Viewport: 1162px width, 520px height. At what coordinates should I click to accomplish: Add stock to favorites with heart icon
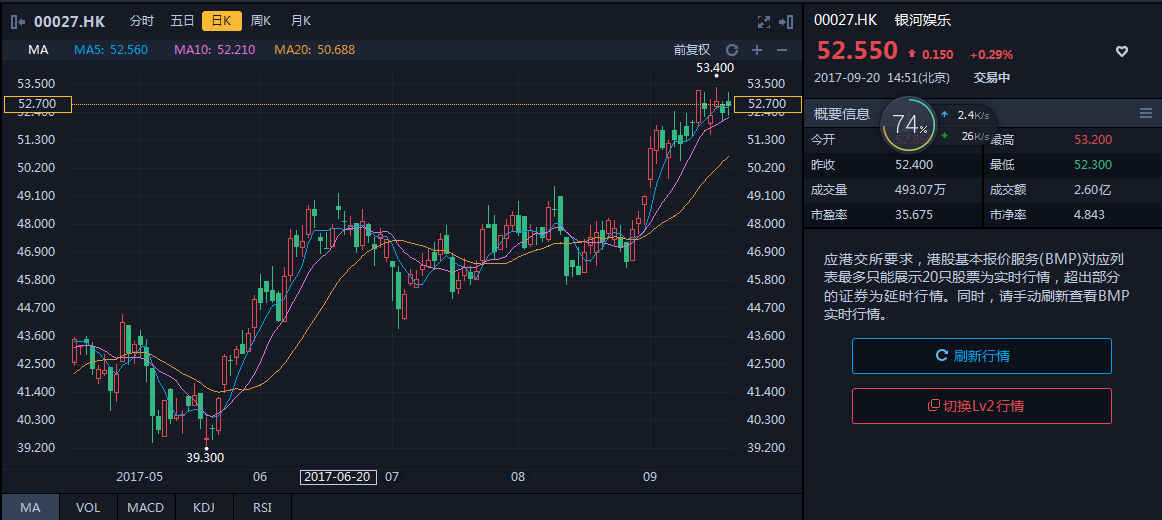click(x=1122, y=52)
